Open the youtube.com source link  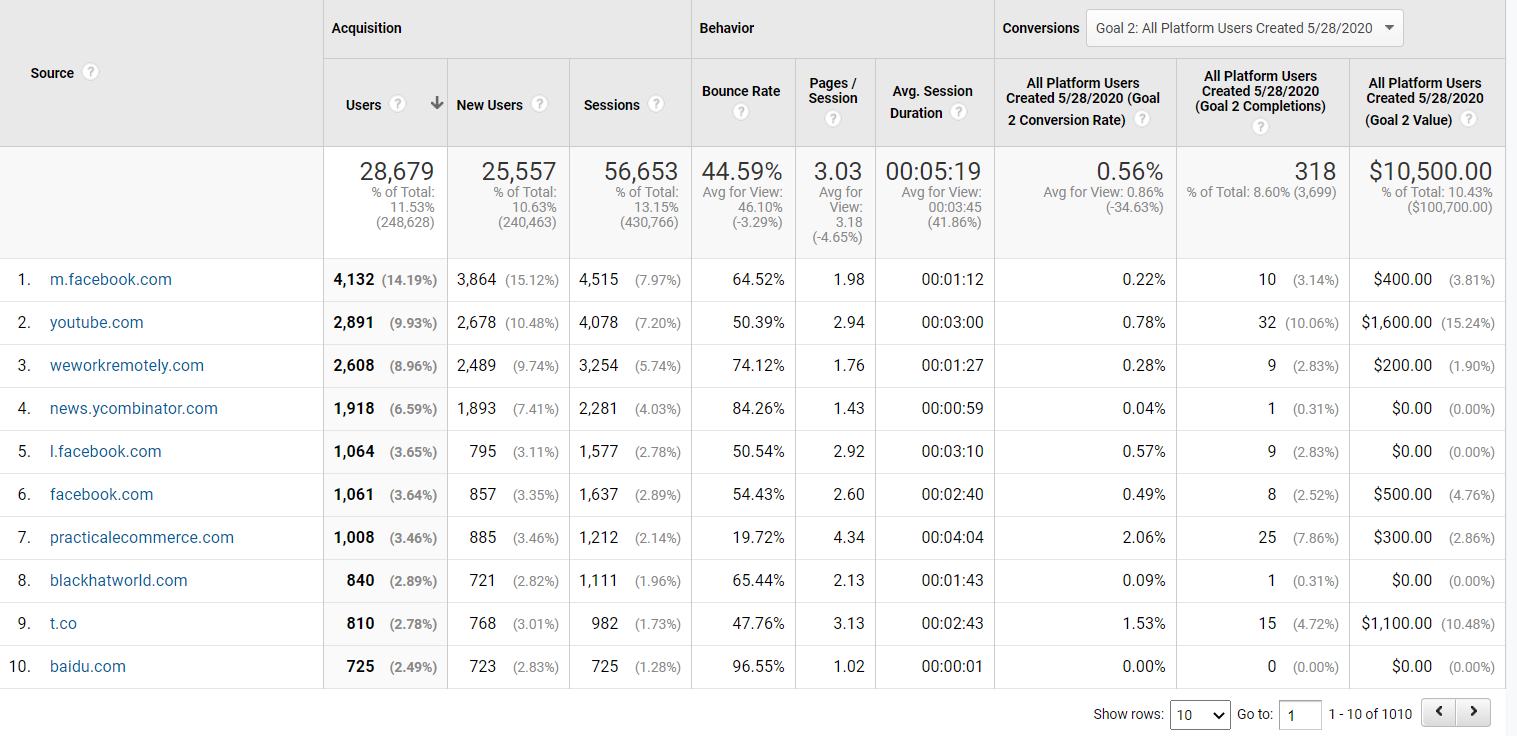pyautogui.click(x=97, y=323)
